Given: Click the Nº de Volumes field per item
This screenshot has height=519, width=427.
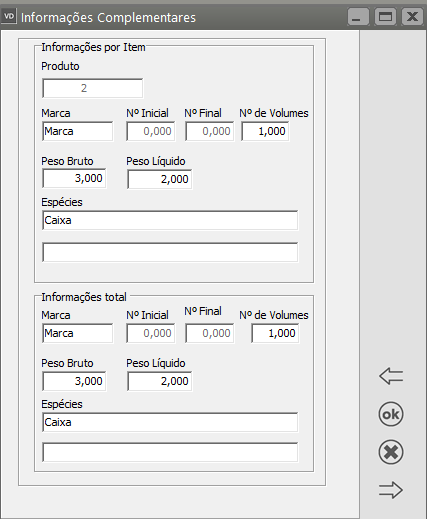Looking at the screenshot, I should point(265,131).
